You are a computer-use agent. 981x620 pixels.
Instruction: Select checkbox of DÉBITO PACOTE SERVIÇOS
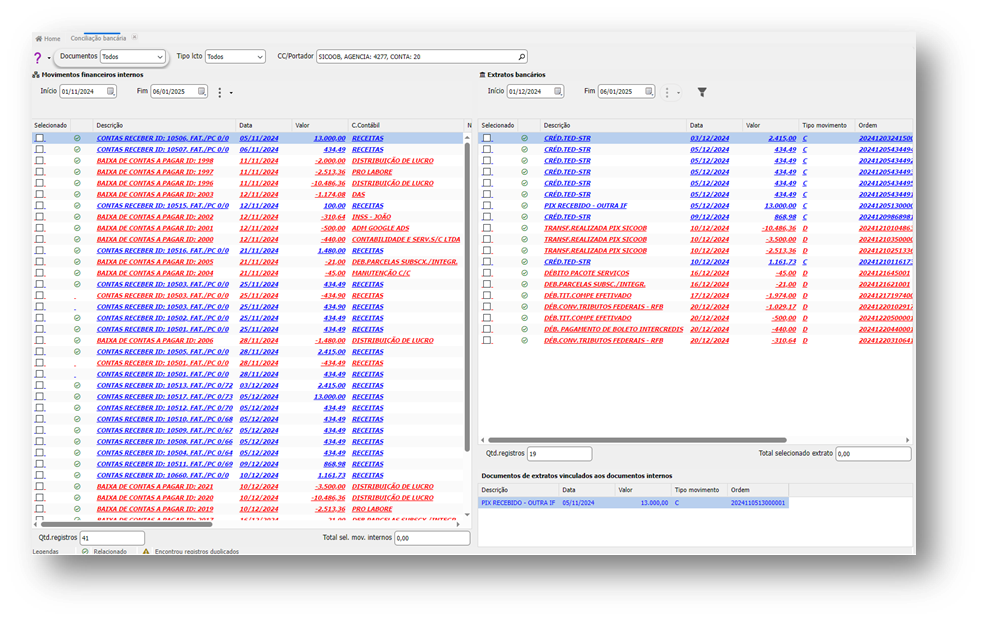tap(487, 273)
